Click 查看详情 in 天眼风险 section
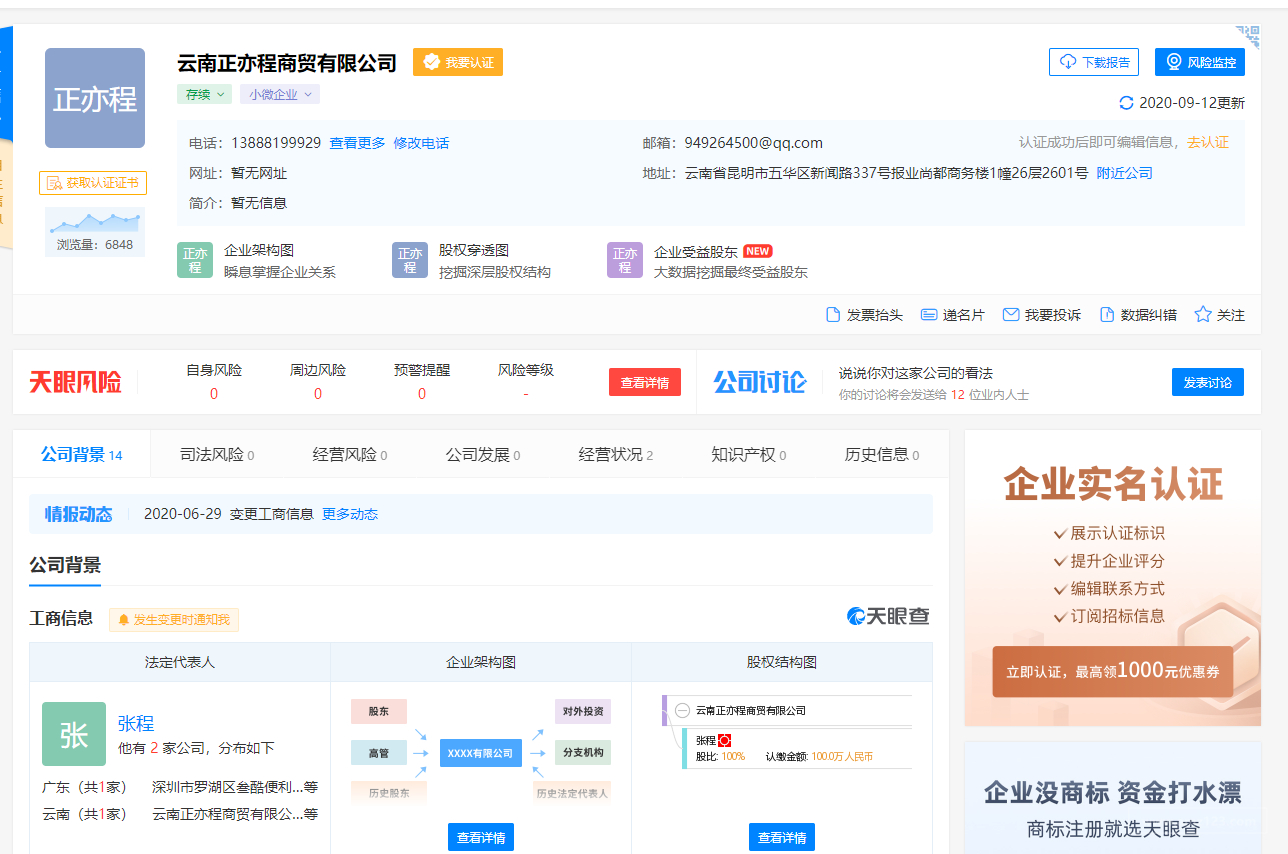This screenshot has height=854, width=1288. [x=645, y=382]
